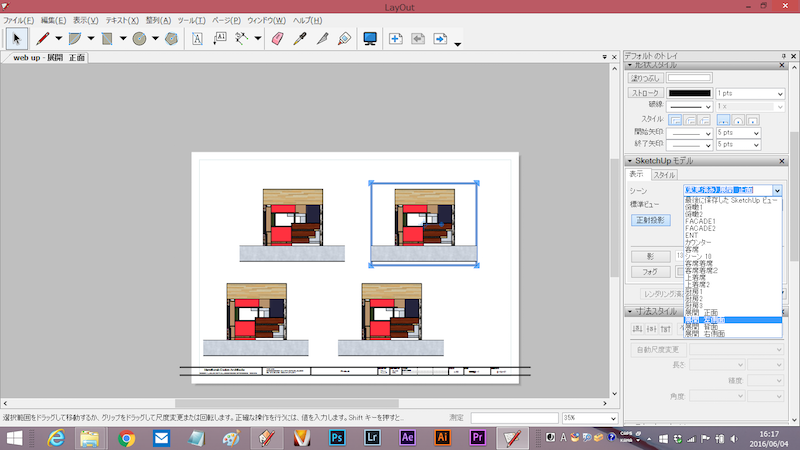The width and height of the screenshot is (800, 450).
Task: Open Photoshop from the taskbar
Action: (337, 437)
